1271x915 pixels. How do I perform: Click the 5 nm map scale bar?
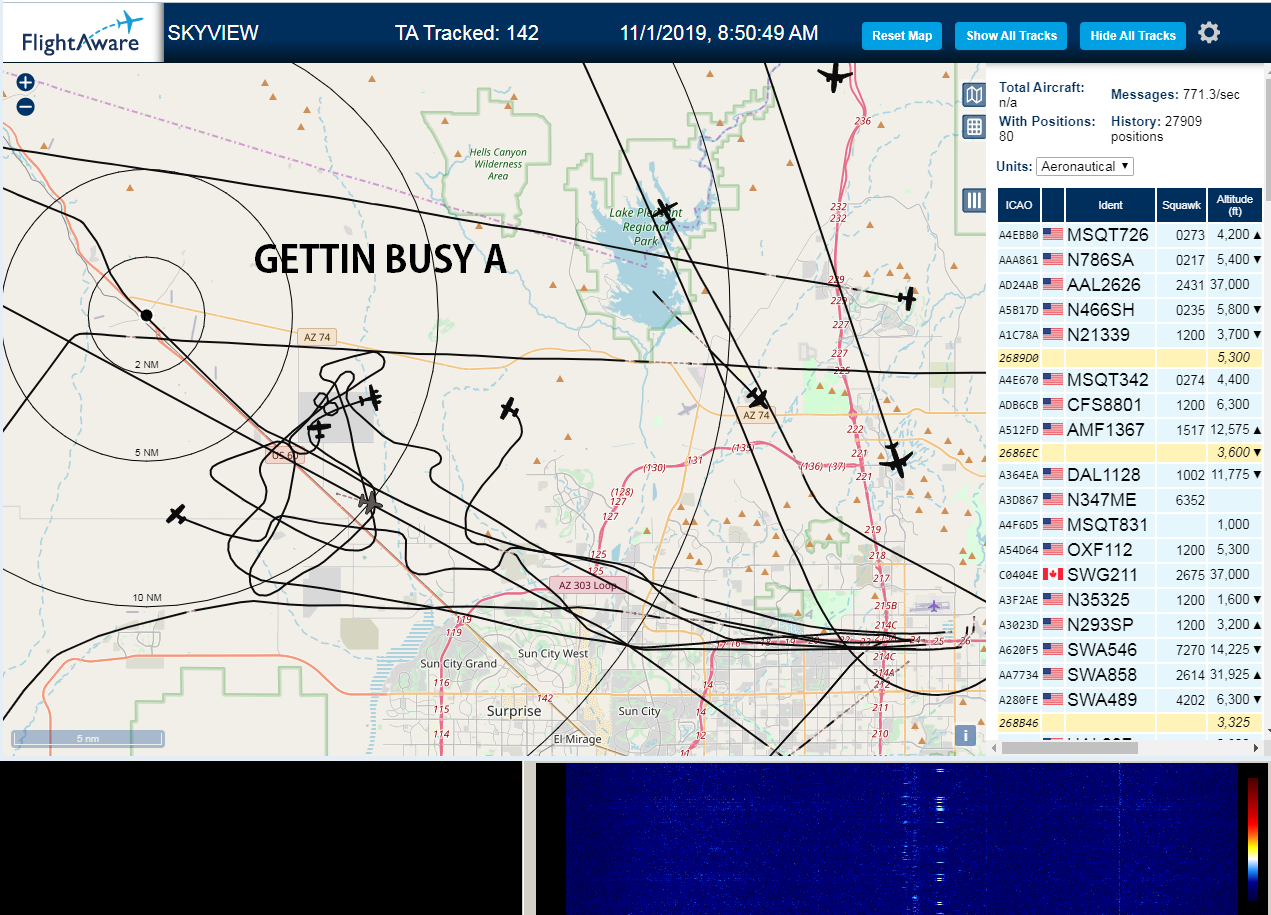tap(88, 738)
